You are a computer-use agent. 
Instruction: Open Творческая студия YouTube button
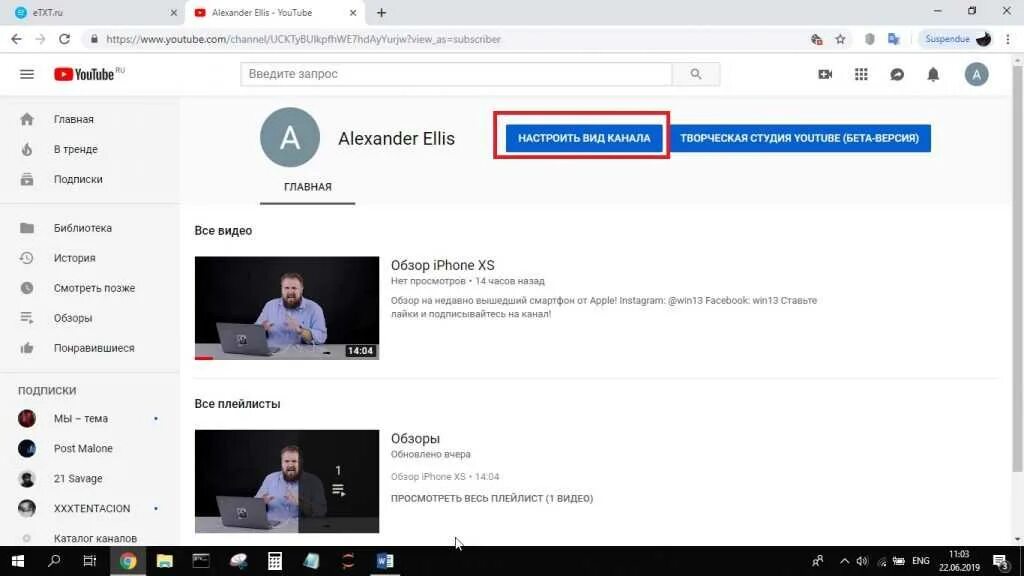coord(799,138)
